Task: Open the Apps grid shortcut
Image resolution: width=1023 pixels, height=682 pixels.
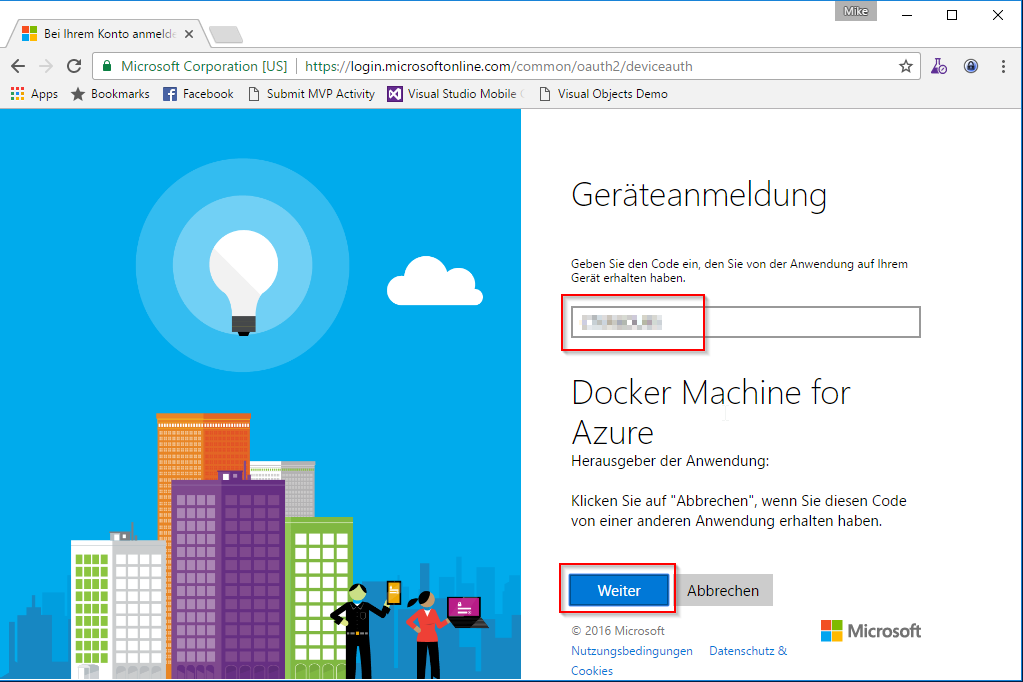Action: click(34, 94)
